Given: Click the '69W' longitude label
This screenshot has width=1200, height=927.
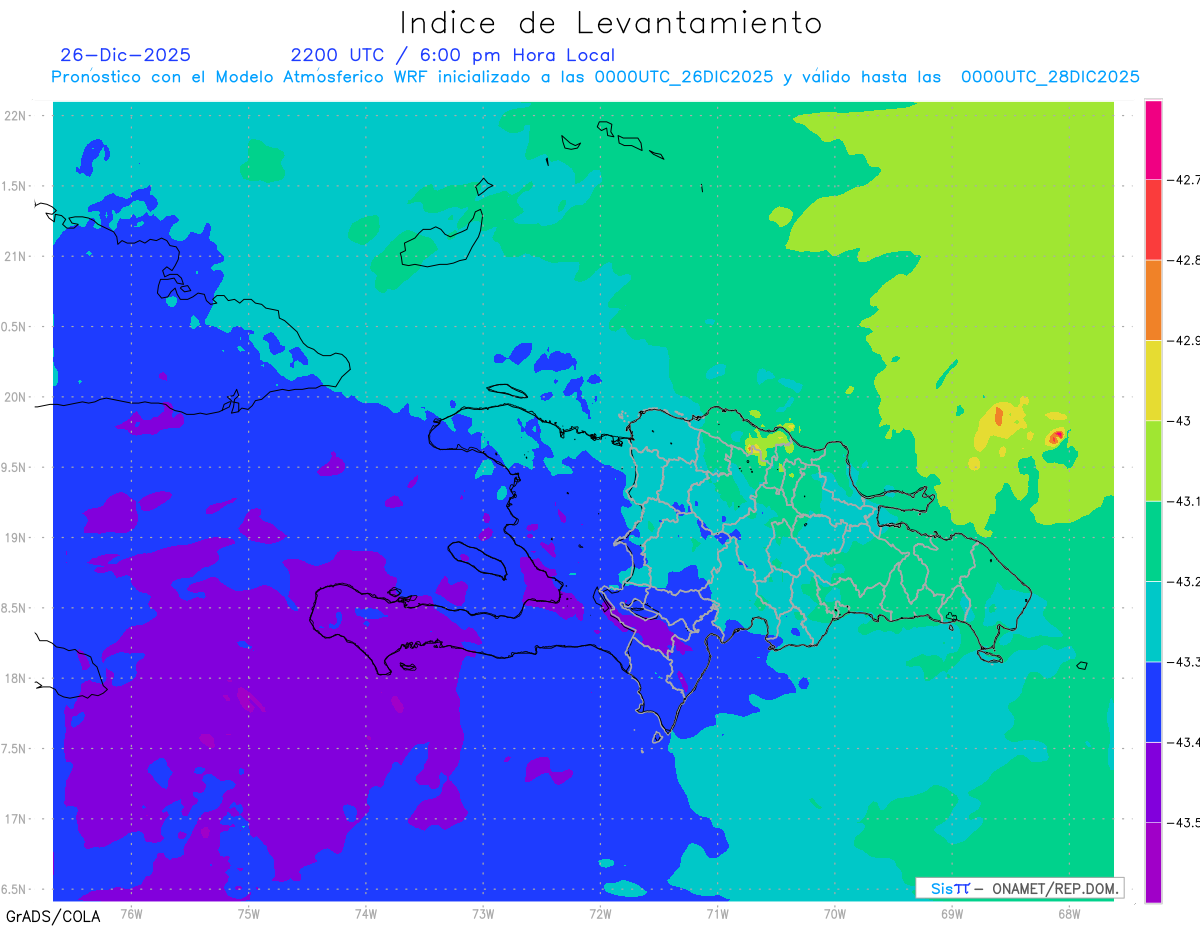Looking at the screenshot, I should pyautogui.click(x=951, y=914).
